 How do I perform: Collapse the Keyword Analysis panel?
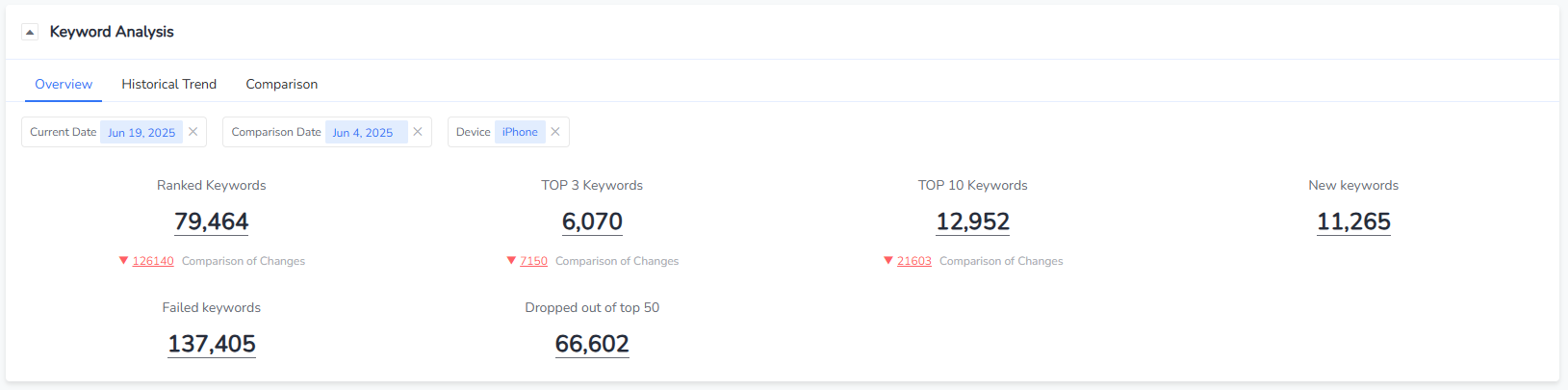point(30,32)
